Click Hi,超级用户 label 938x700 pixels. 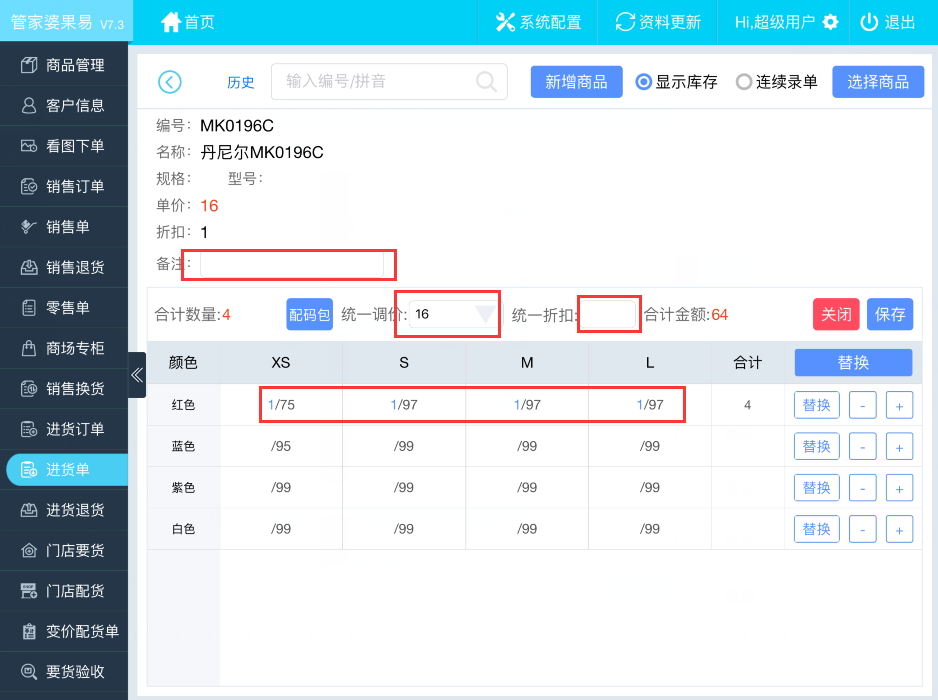775,22
